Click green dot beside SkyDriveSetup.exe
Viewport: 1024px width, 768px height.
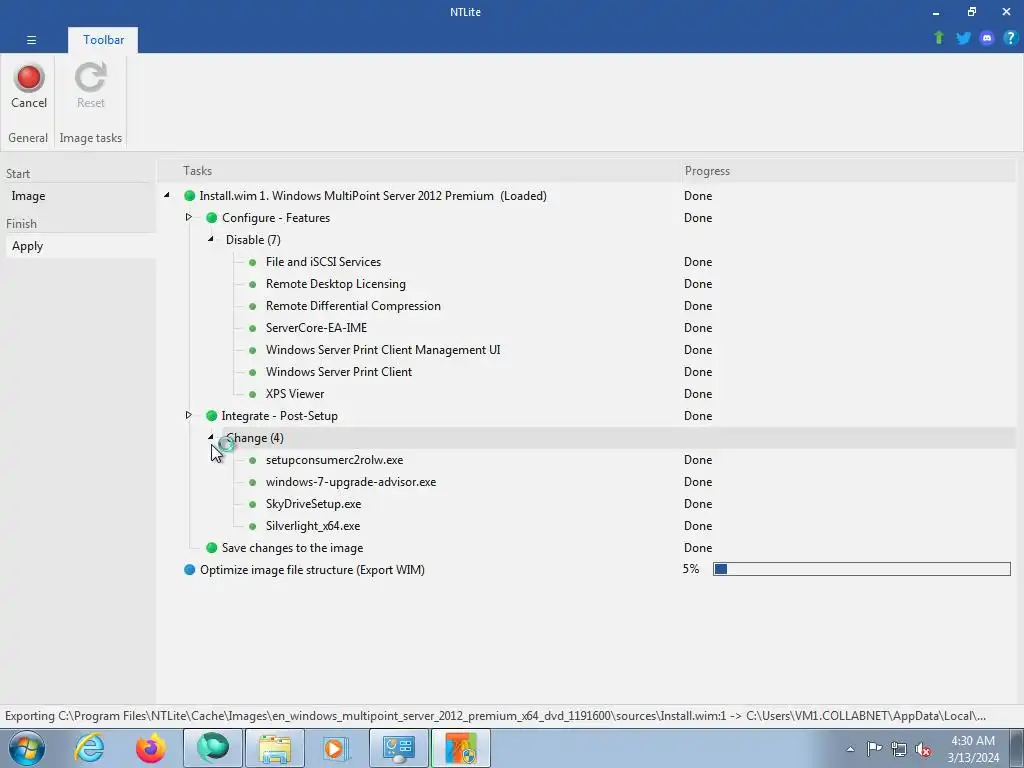(253, 504)
